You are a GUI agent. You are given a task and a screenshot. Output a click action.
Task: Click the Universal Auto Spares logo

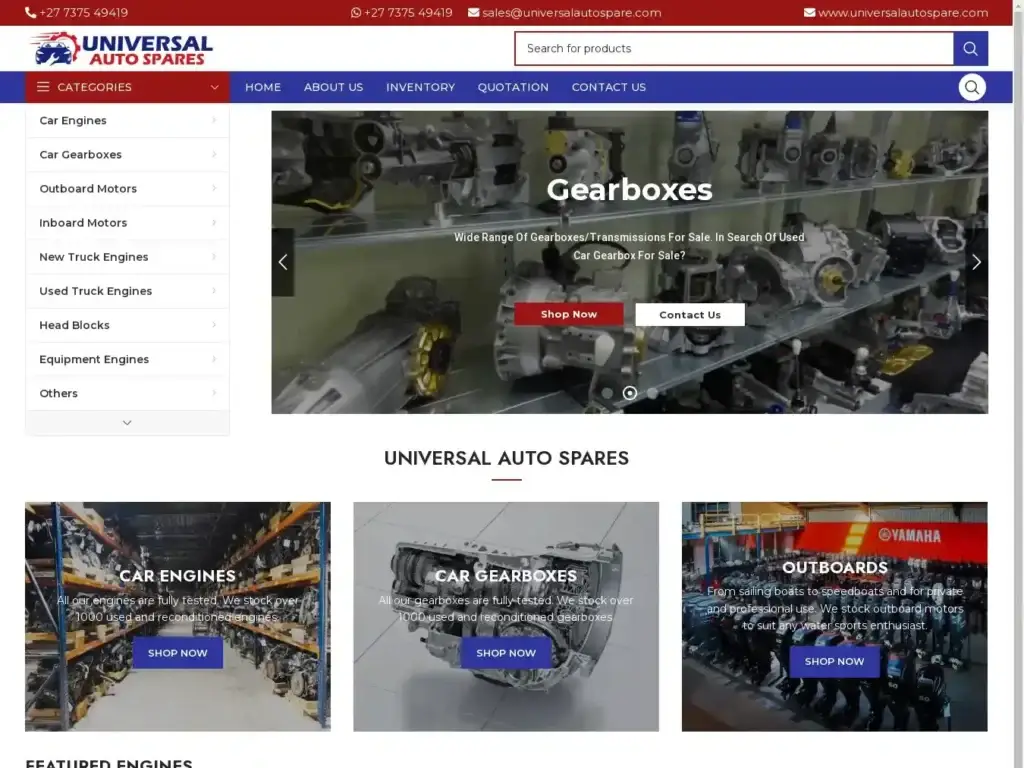click(119, 47)
